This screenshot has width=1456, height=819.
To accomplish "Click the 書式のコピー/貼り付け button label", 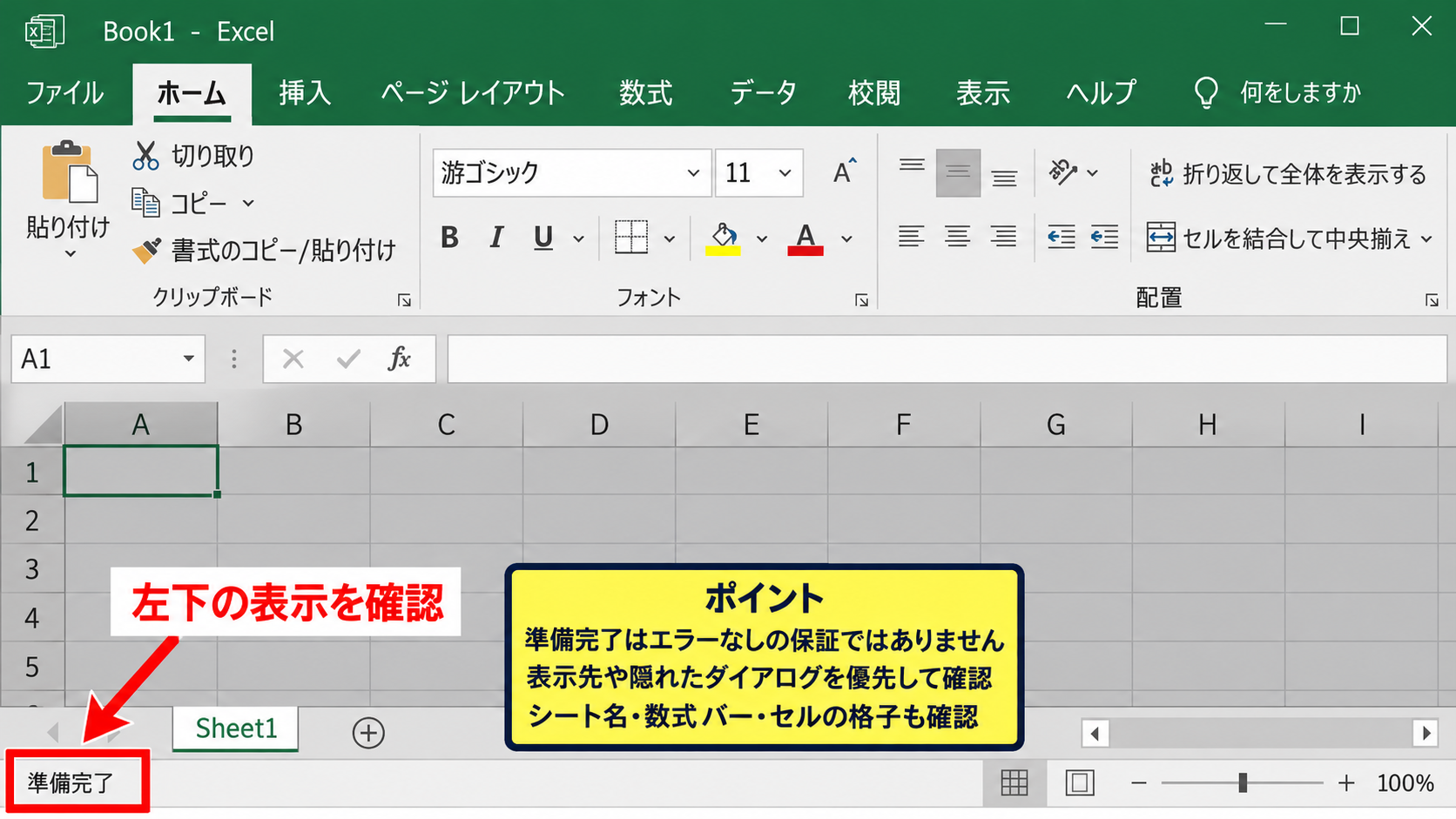I will click(284, 251).
